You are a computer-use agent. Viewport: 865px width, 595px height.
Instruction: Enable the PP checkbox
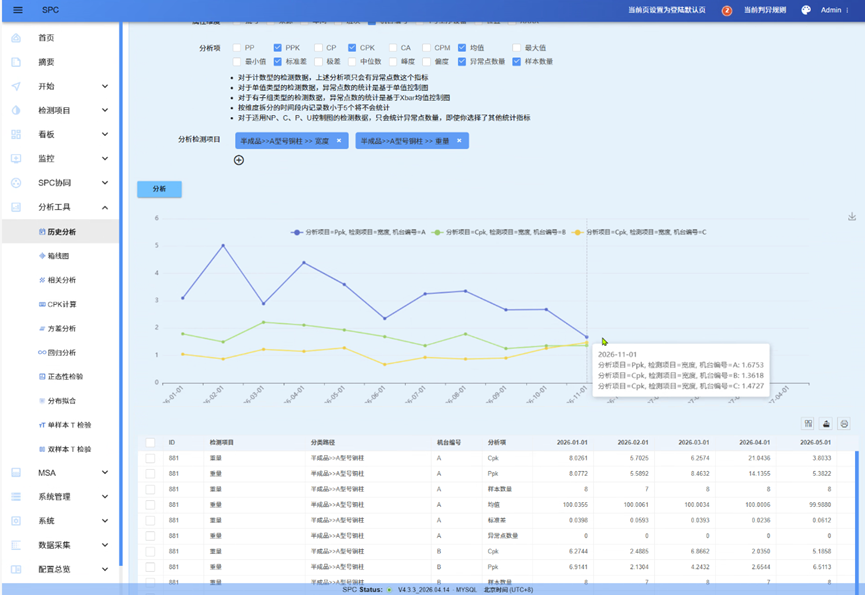[x=237, y=48]
